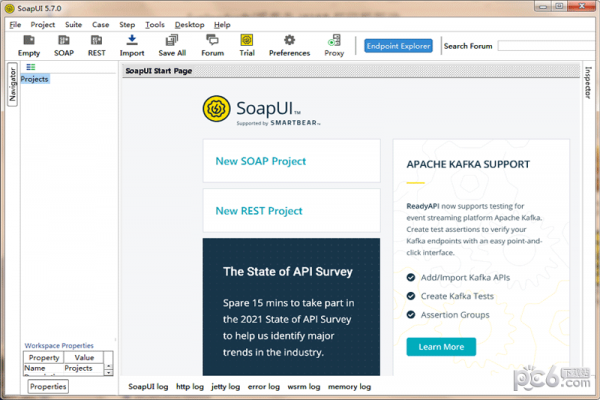Image resolution: width=600 pixels, height=400 pixels.
Task: Create an Empty project from the toolbar
Action: coord(29,46)
